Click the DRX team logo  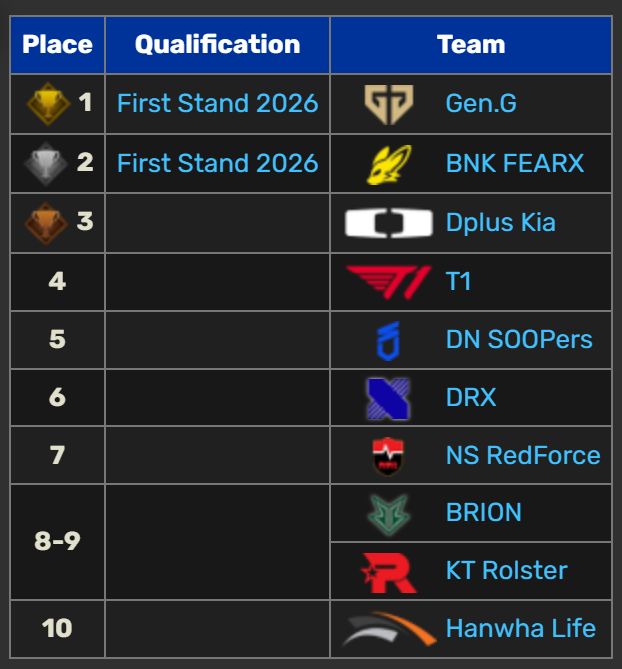coord(388,397)
